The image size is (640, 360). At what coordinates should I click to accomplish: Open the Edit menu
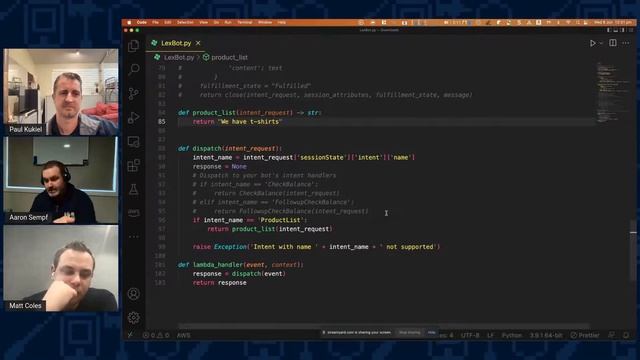(167, 22)
